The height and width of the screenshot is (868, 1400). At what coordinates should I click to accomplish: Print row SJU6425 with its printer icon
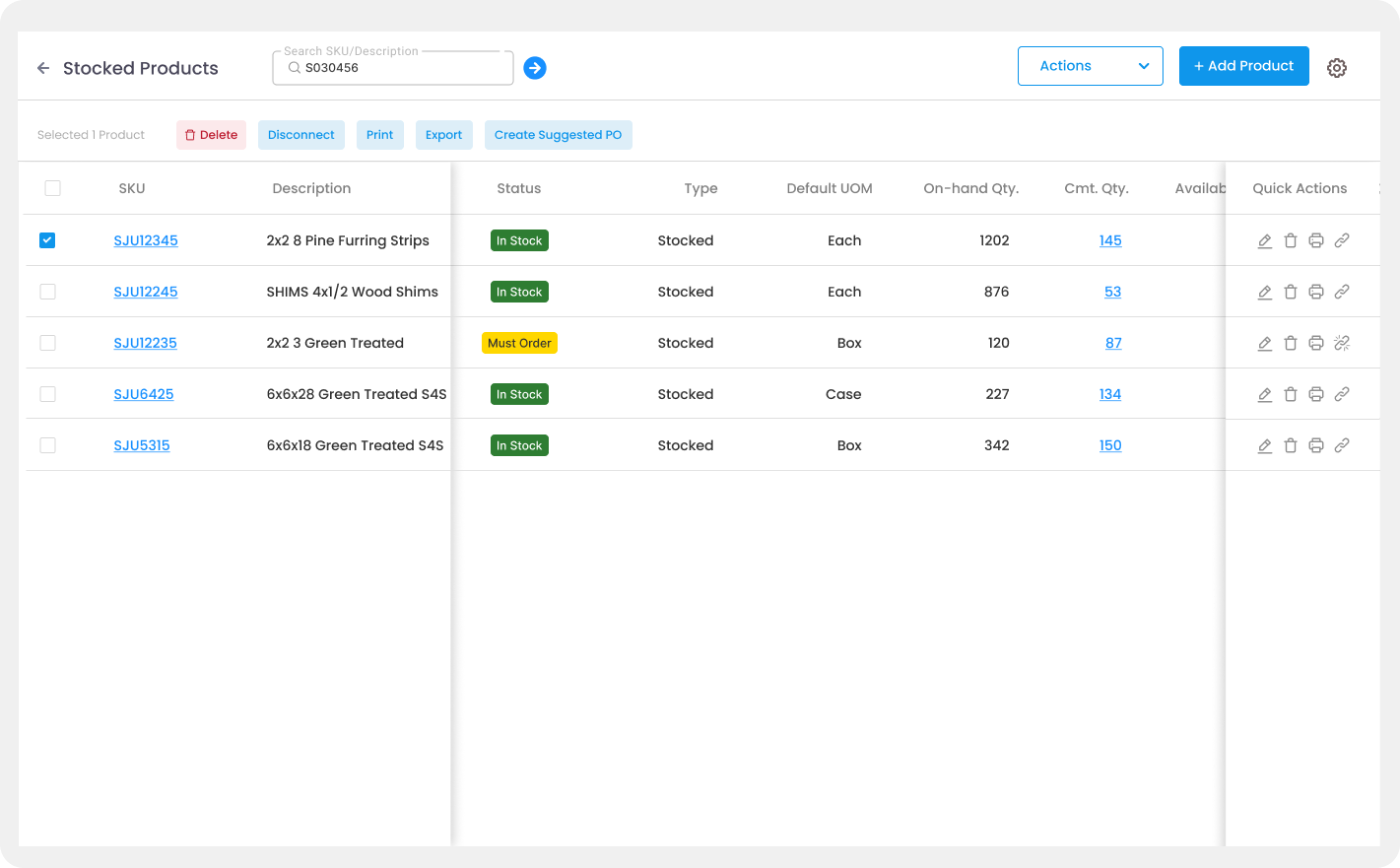(1316, 394)
